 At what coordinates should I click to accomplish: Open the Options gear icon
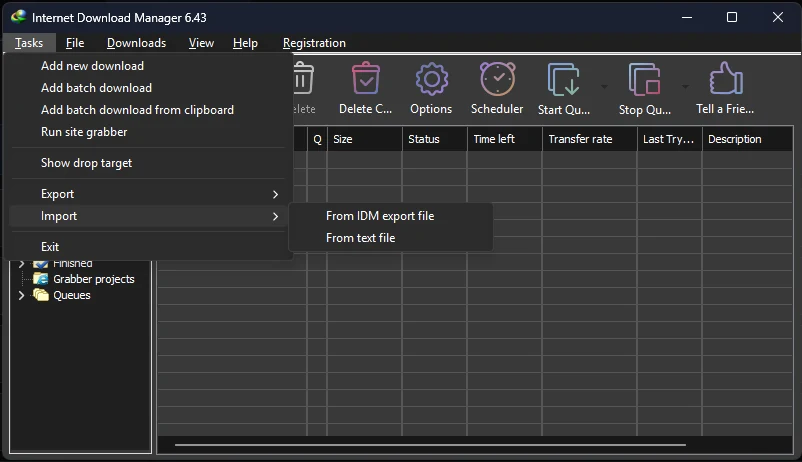[x=432, y=79]
